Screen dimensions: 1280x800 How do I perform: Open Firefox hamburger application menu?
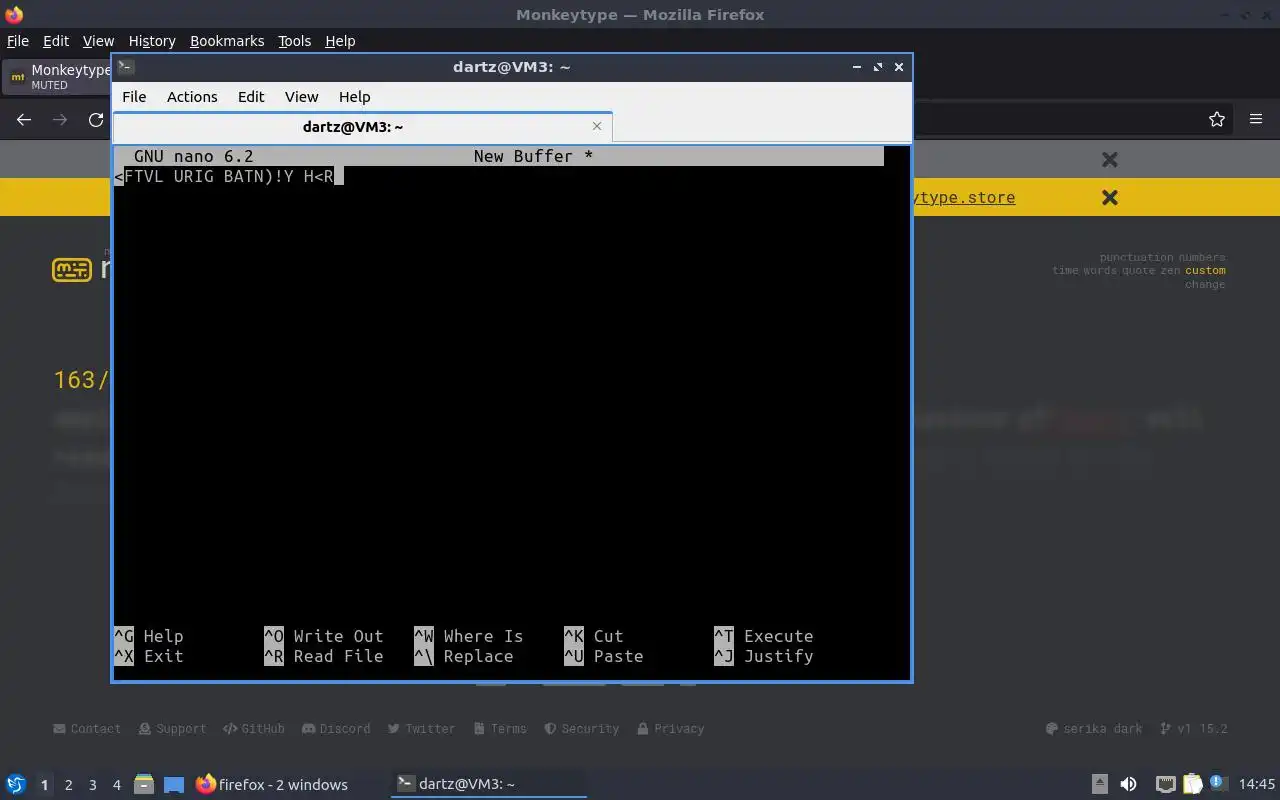(x=1256, y=120)
